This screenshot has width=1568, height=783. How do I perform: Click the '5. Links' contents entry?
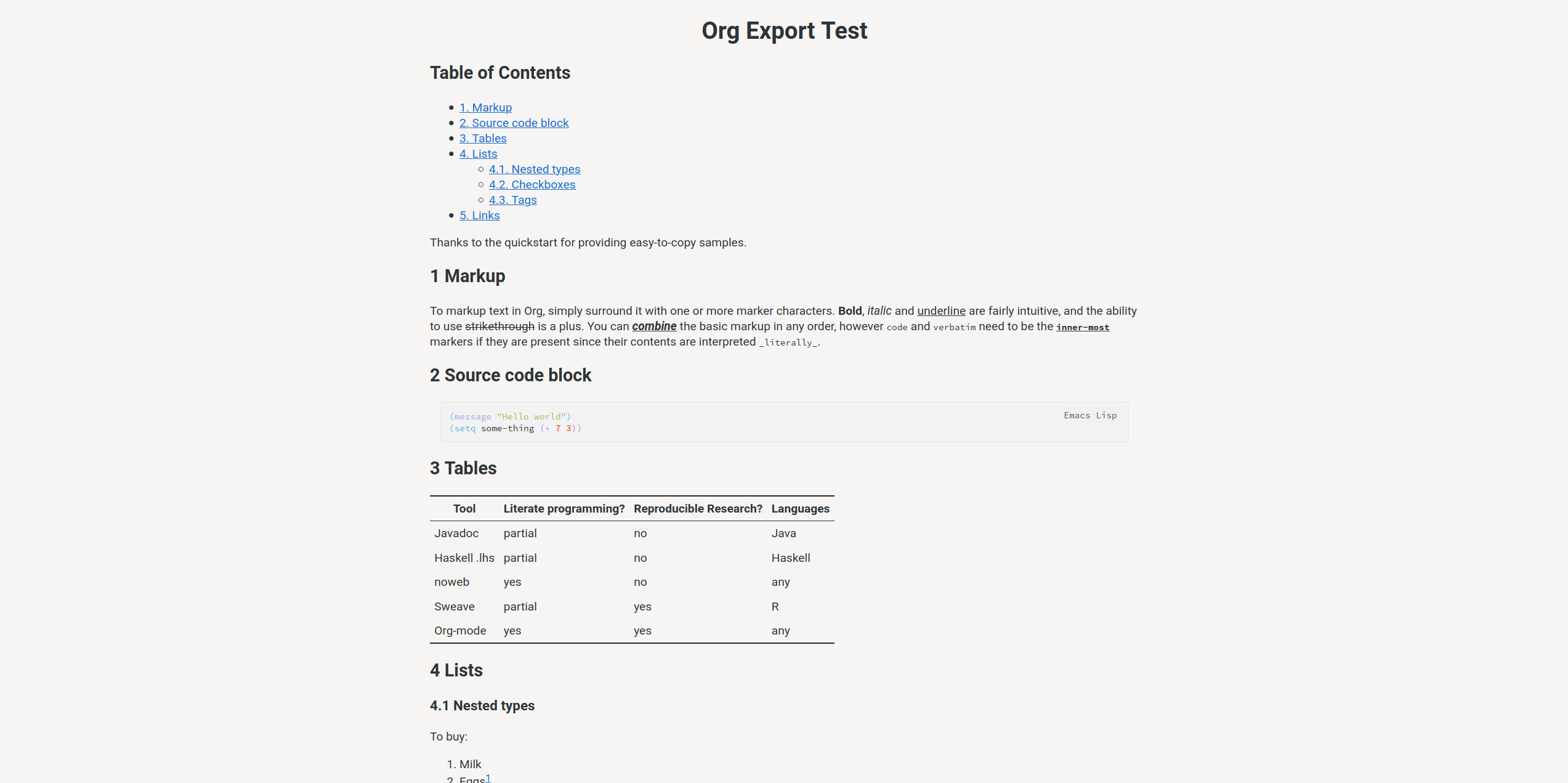click(479, 216)
